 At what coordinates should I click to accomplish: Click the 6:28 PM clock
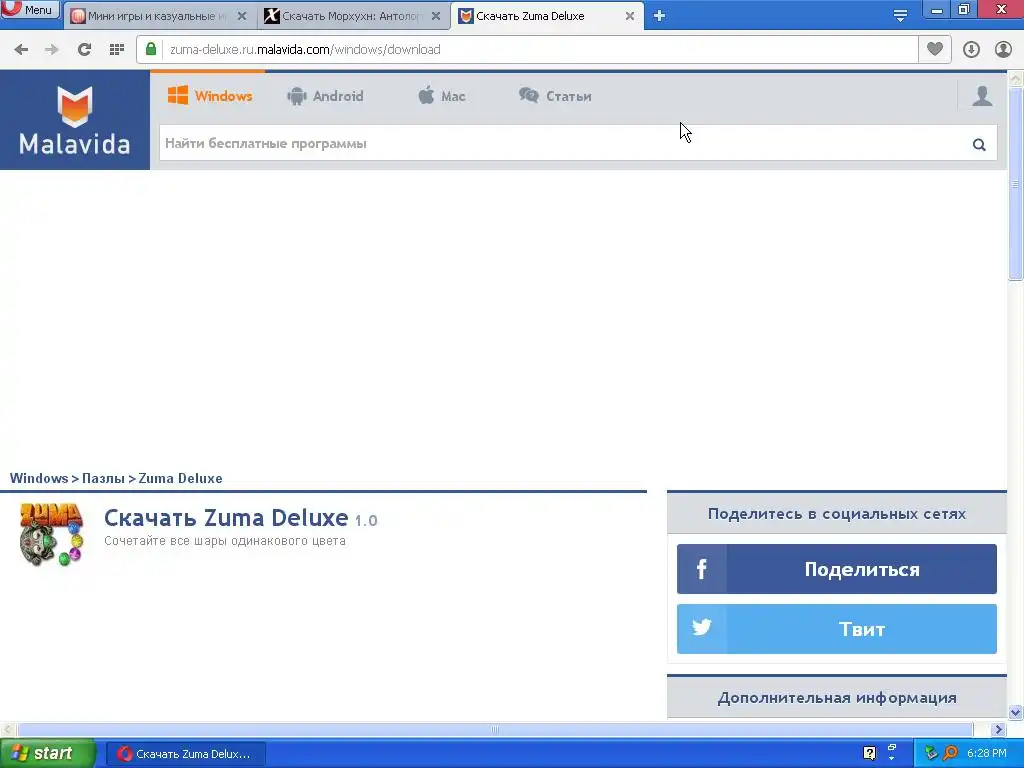click(x=986, y=754)
